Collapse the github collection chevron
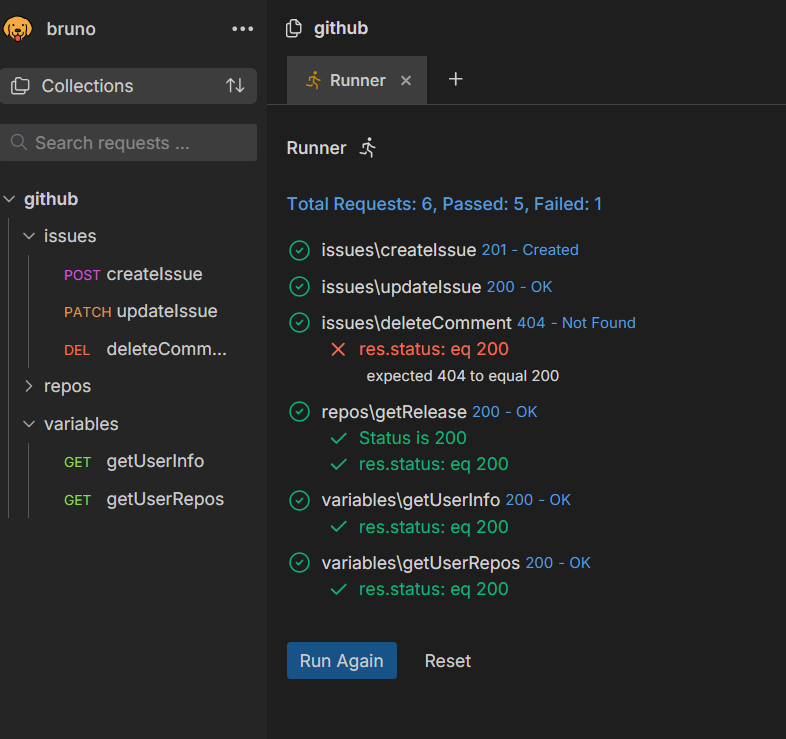Viewport: 786px width, 739px height. 10,200
